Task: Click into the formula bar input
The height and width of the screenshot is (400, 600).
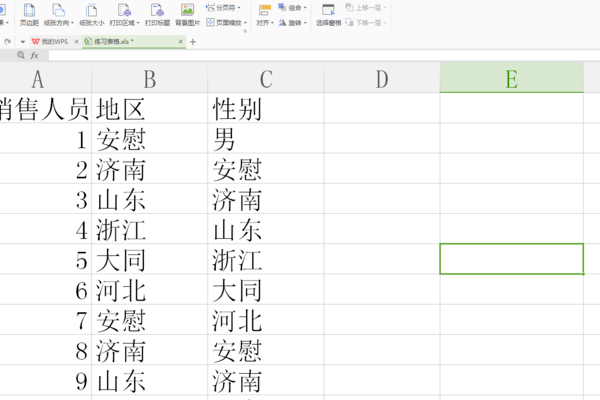Action: (324, 56)
